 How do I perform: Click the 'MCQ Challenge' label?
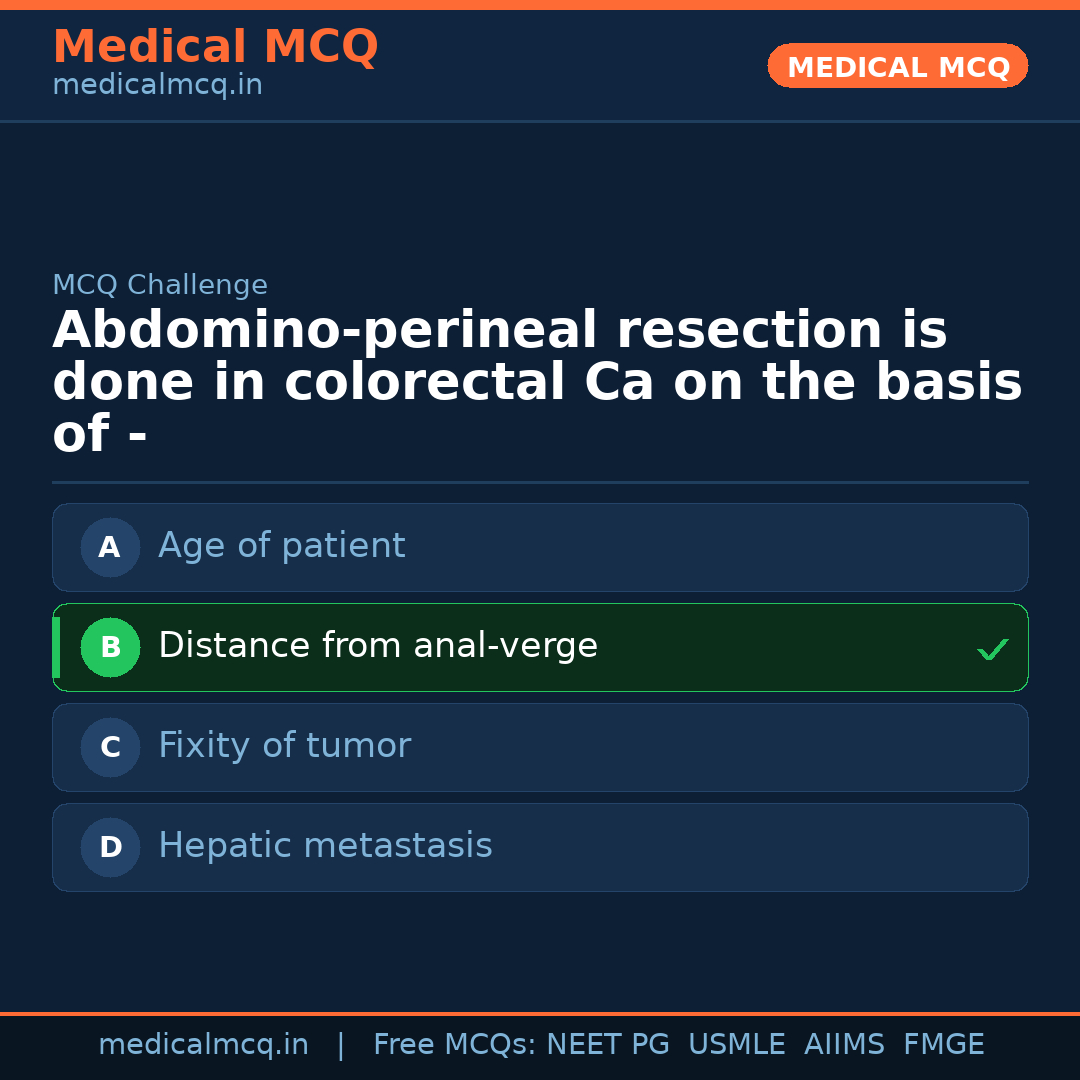160,285
